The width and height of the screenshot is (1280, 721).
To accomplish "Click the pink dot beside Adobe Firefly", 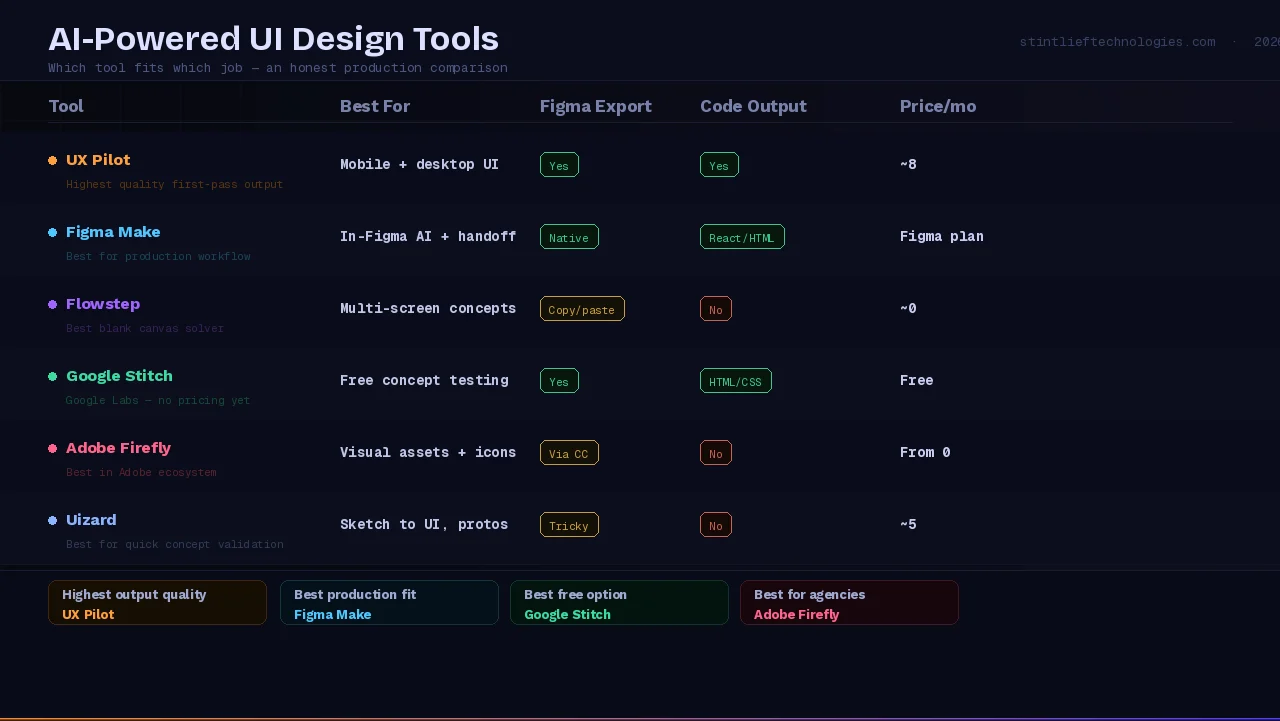I will [x=53, y=449].
